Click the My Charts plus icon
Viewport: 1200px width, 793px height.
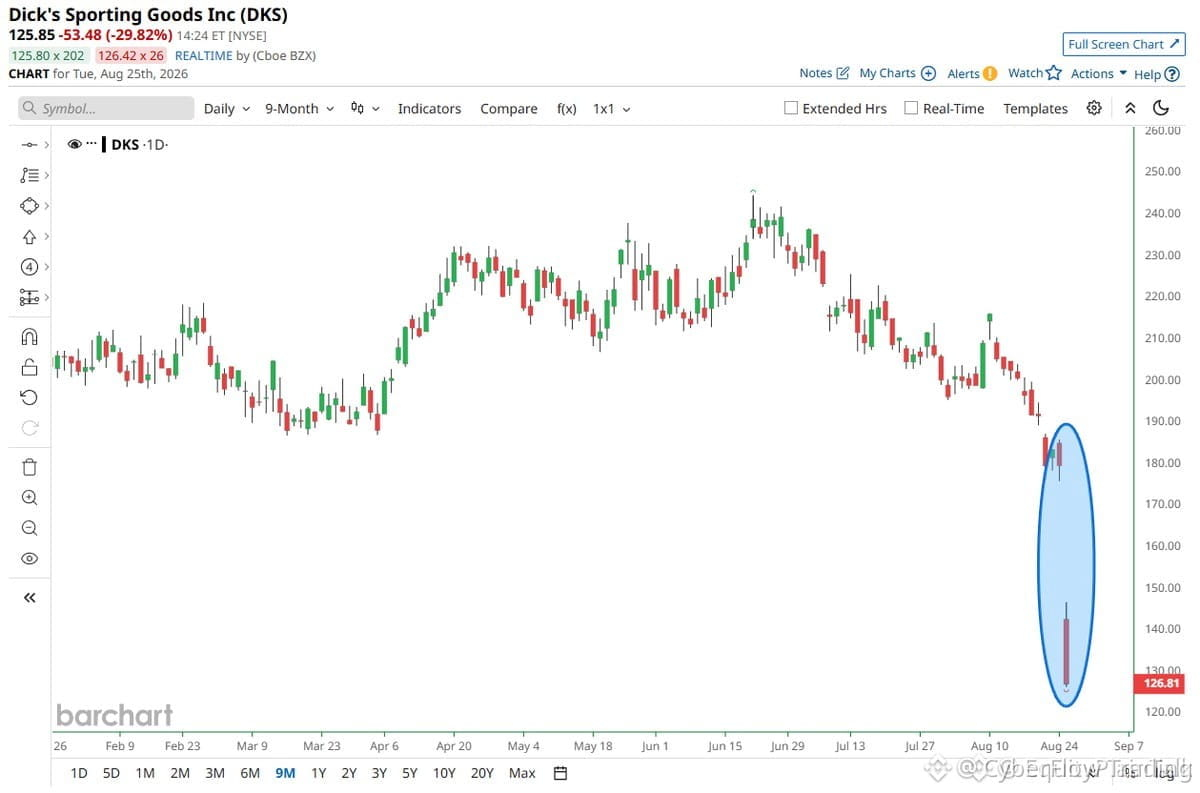click(928, 73)
